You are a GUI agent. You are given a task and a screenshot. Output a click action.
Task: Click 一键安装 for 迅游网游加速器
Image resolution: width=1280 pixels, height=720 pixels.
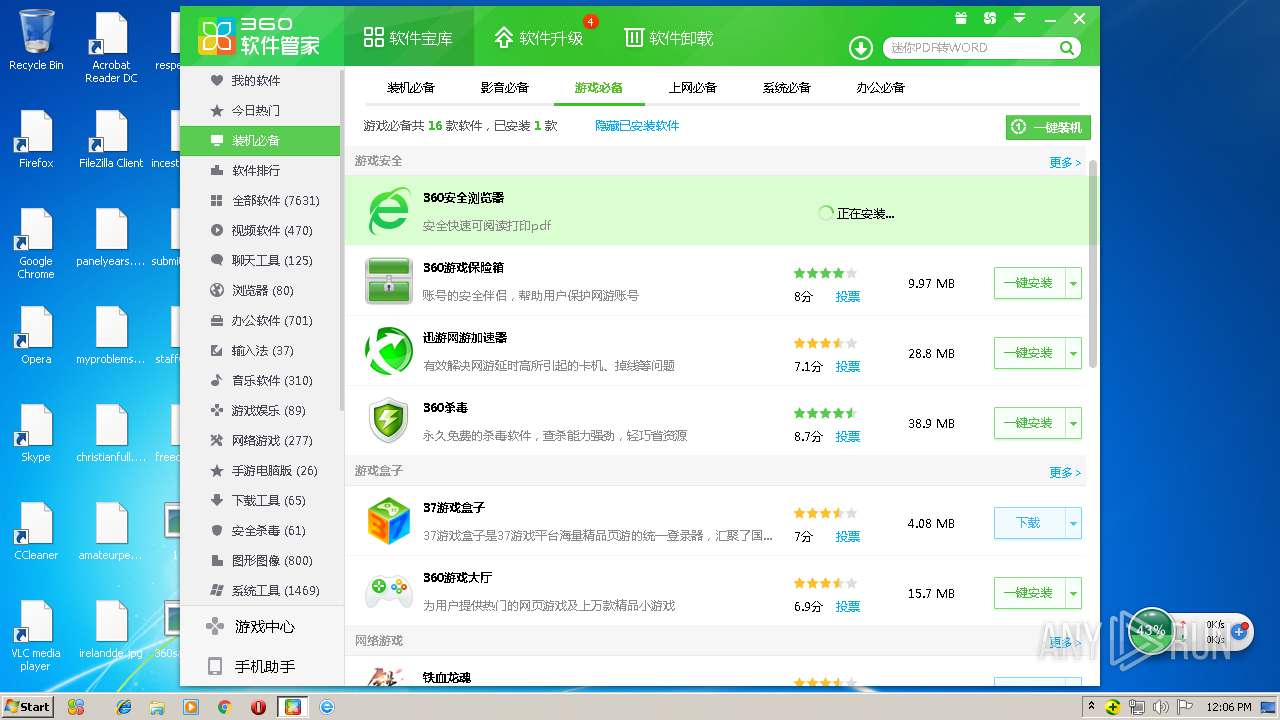1029,353
